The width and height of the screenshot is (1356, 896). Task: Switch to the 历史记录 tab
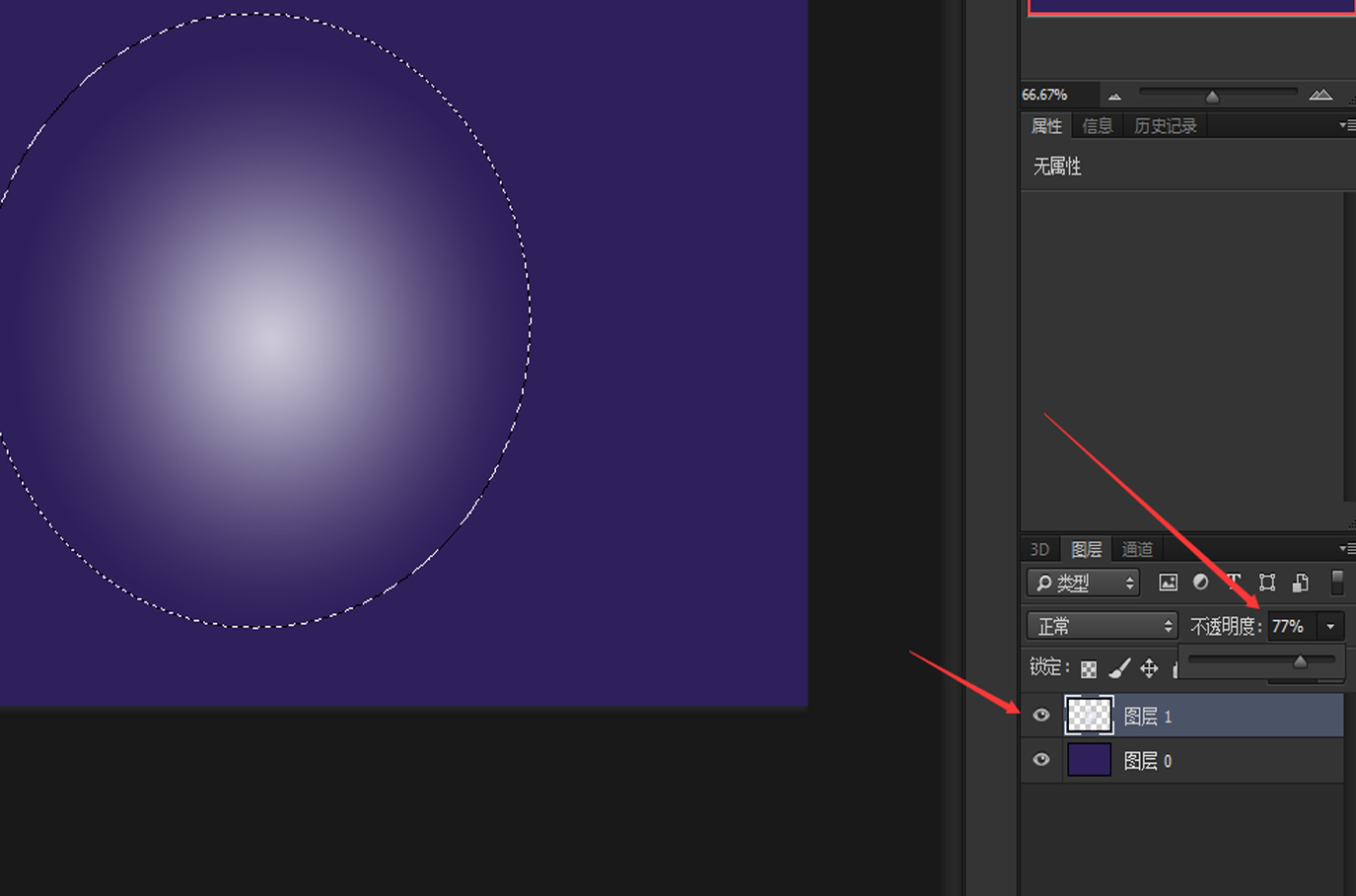click(1165, 126)
